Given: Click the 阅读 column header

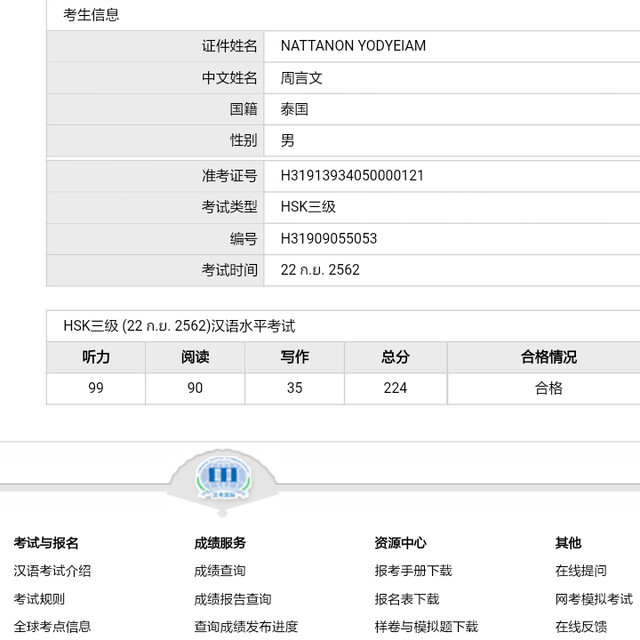Looking at the screenshot, I should point(195,357).
